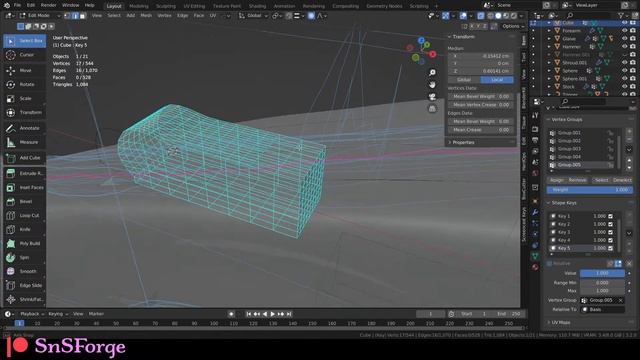Select the Add Cube tool
Viewport: 640px width, 360px height.
tap(24, 158)
